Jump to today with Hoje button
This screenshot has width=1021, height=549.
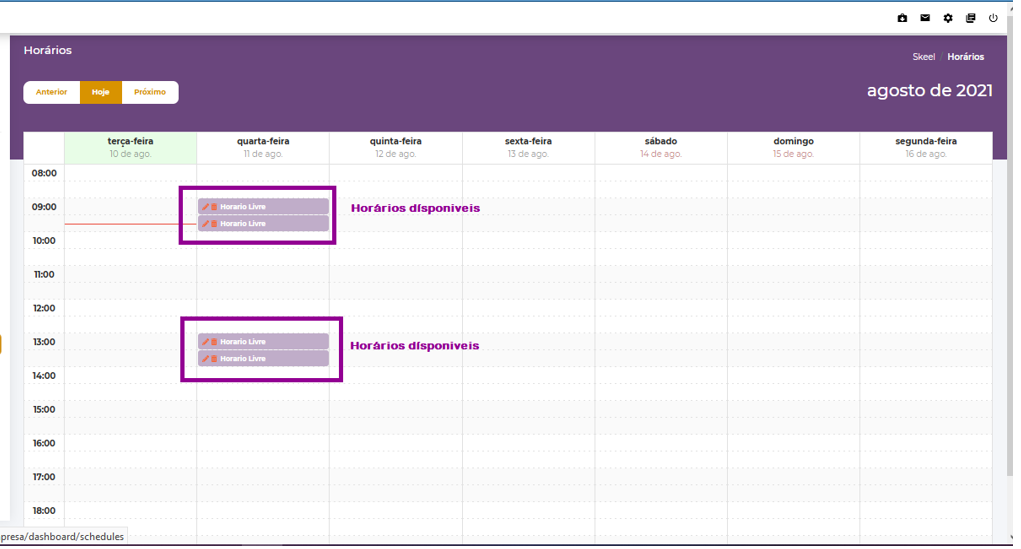click(x=101, y=92)
